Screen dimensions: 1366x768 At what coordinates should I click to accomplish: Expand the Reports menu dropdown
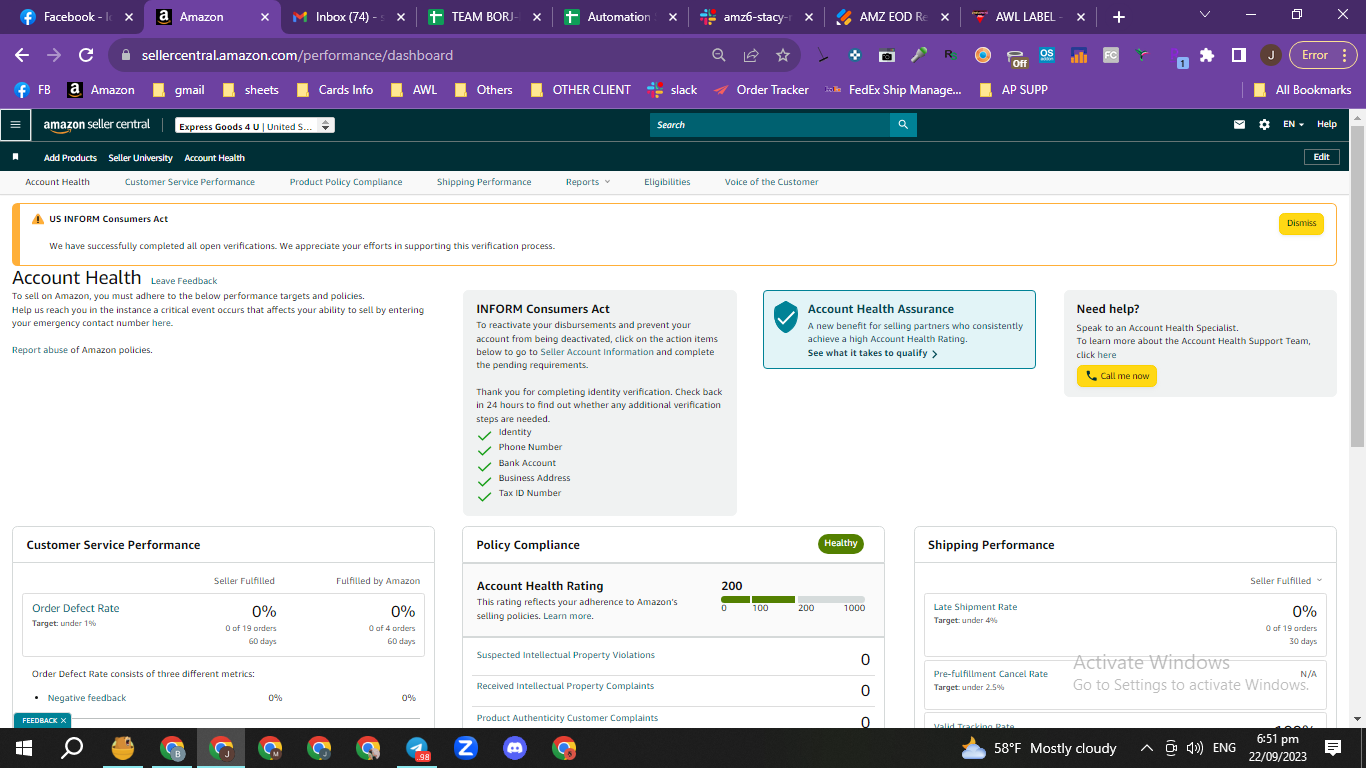coord(588,182)
